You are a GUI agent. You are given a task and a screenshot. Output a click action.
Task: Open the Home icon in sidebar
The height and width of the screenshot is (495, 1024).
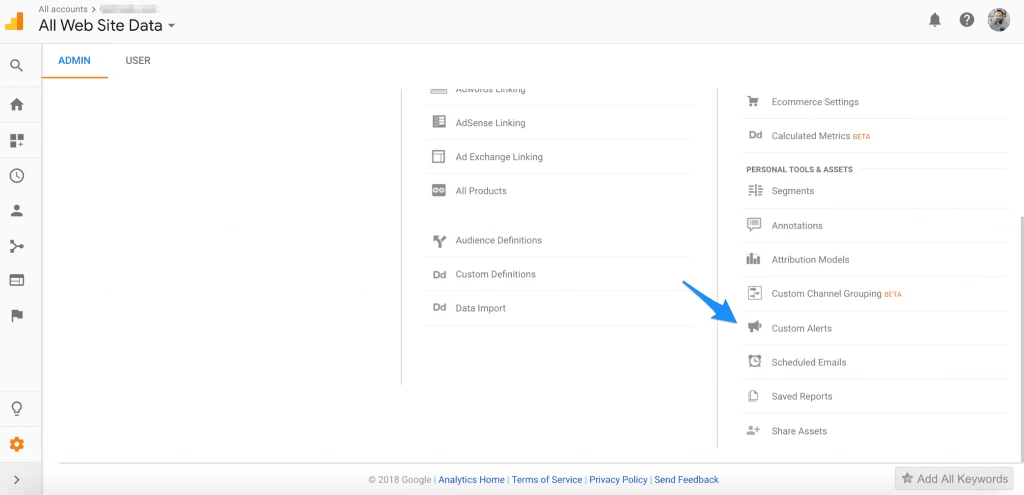(16, 104)
